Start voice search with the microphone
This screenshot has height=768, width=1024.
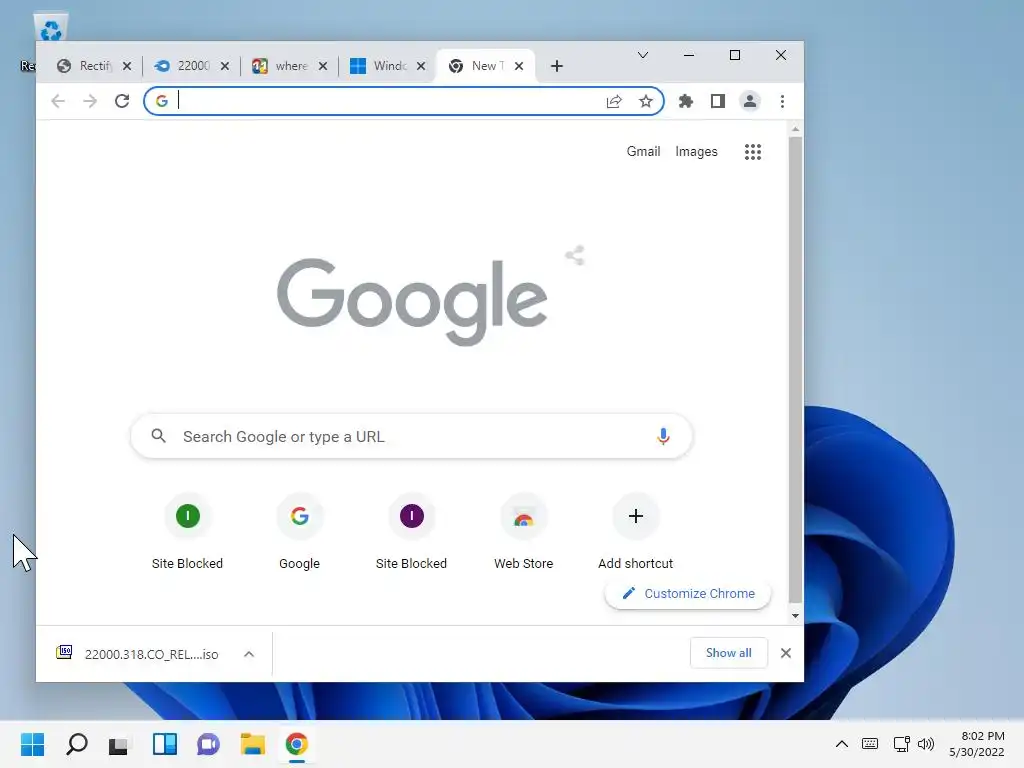click(663, 436)
